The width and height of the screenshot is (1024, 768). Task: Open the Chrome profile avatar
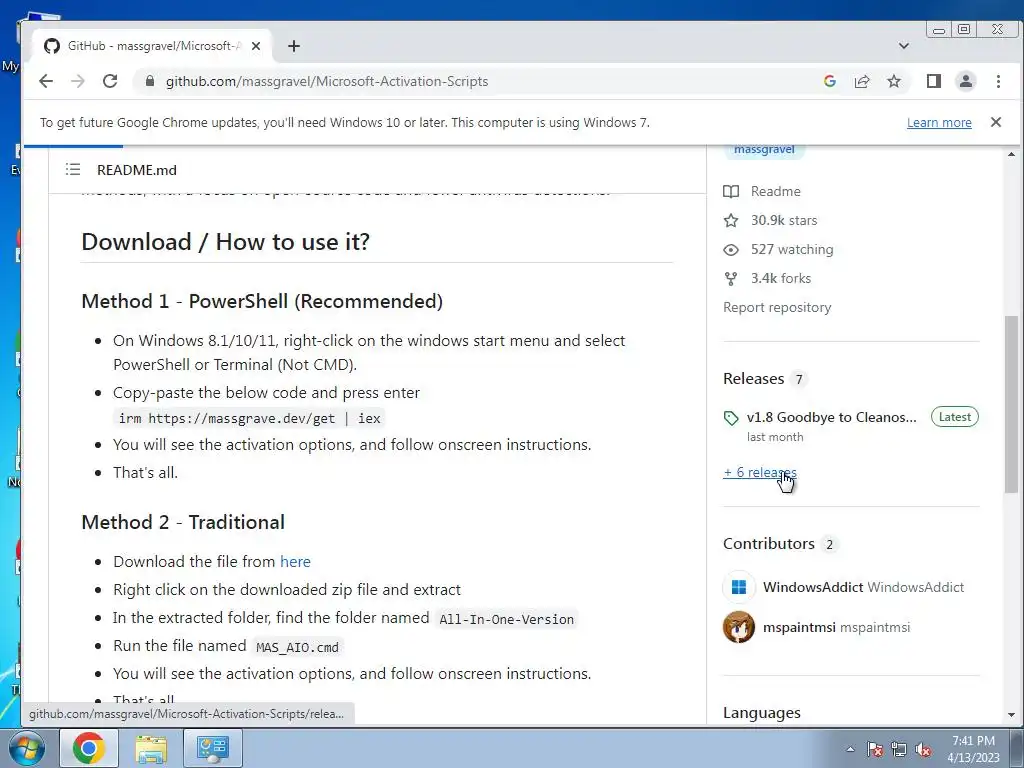(966, 81)
